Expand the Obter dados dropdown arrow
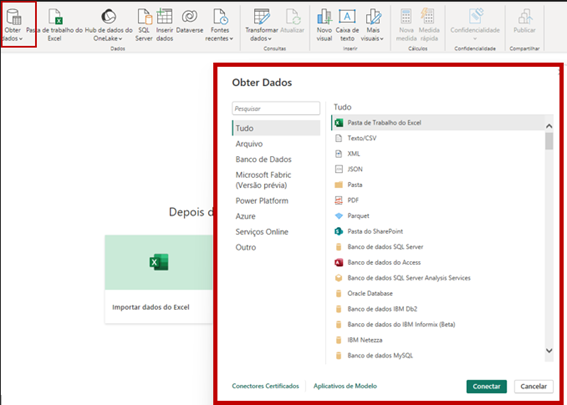 (x=21, y=39)
